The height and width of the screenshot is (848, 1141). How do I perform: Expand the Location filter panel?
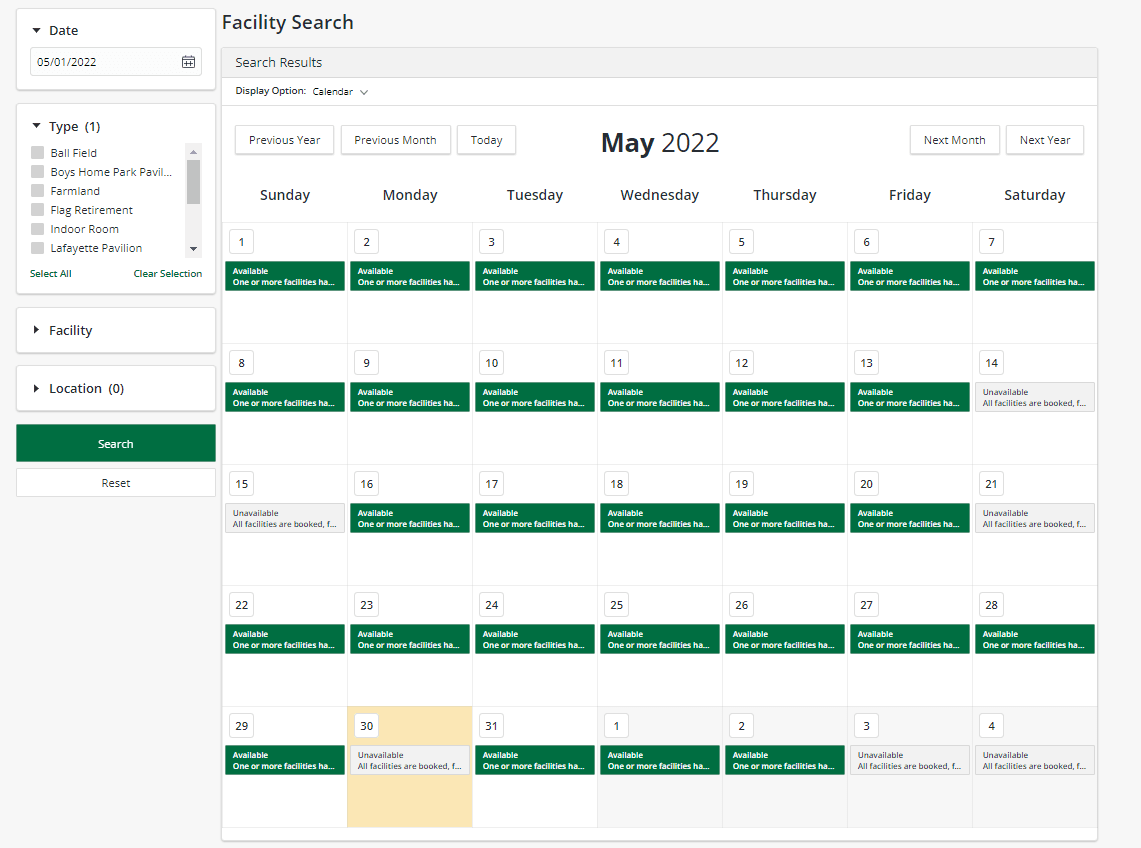pos(37,388)
